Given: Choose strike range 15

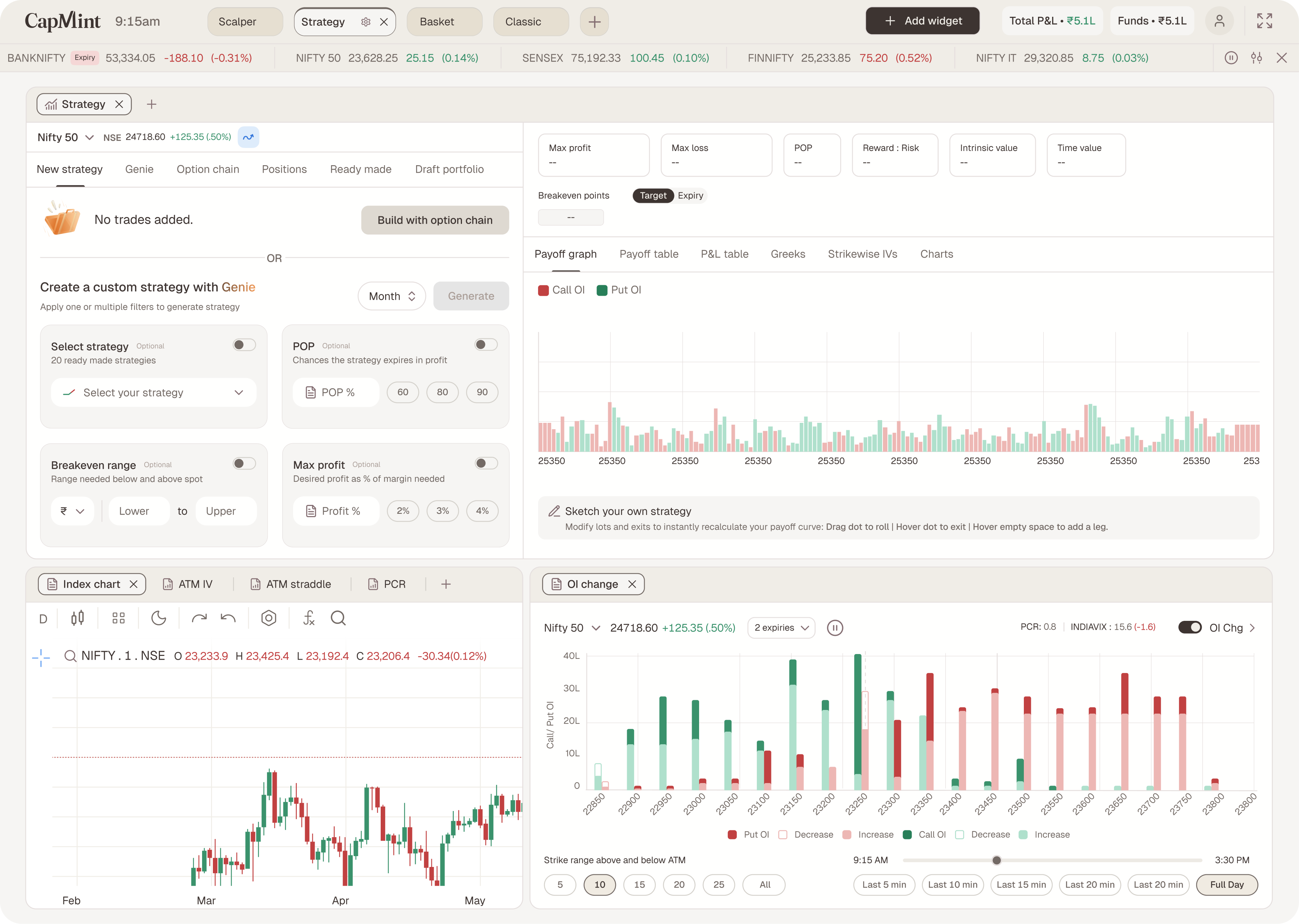Looking at the screenshot, I should click(639, 885).
